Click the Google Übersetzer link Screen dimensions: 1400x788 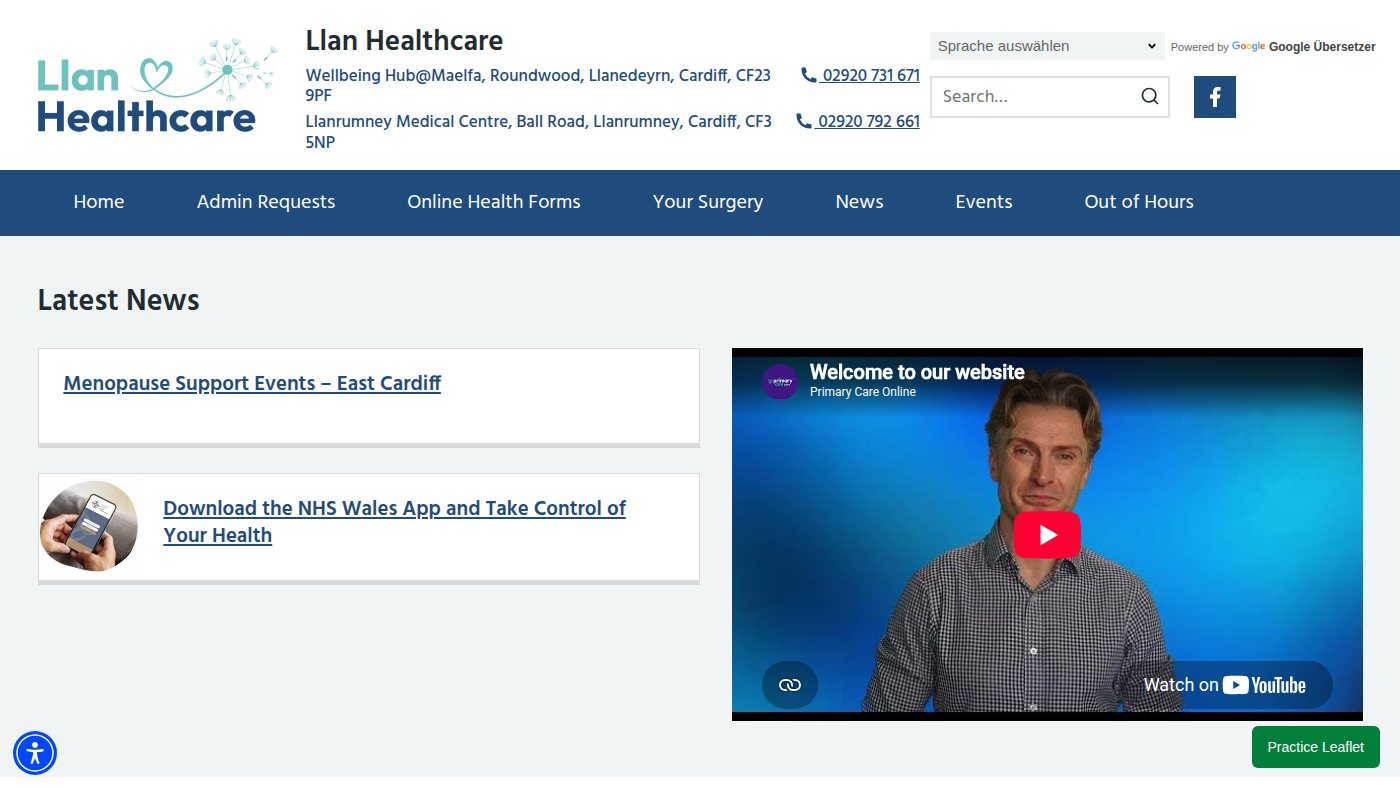click(x=1304, y=47)
